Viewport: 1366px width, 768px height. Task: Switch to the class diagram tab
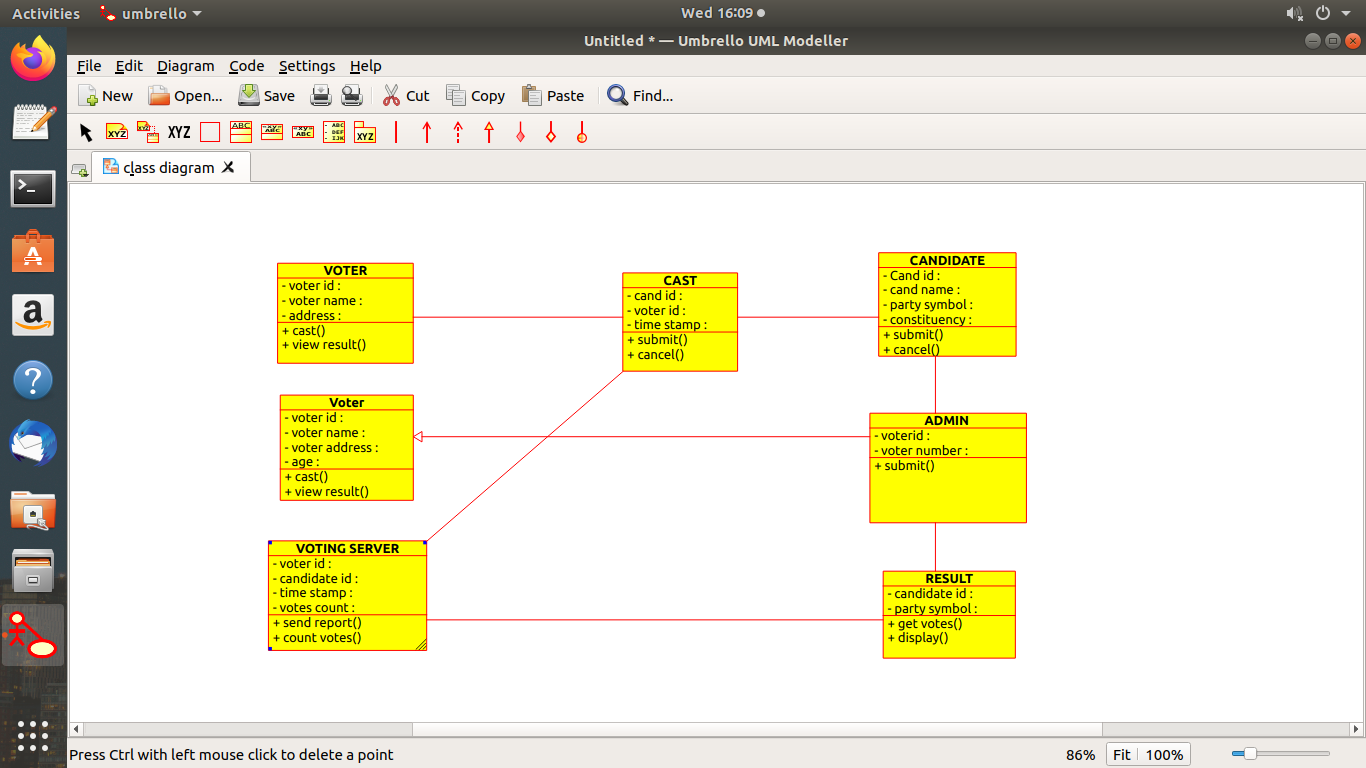coord(170,167)
